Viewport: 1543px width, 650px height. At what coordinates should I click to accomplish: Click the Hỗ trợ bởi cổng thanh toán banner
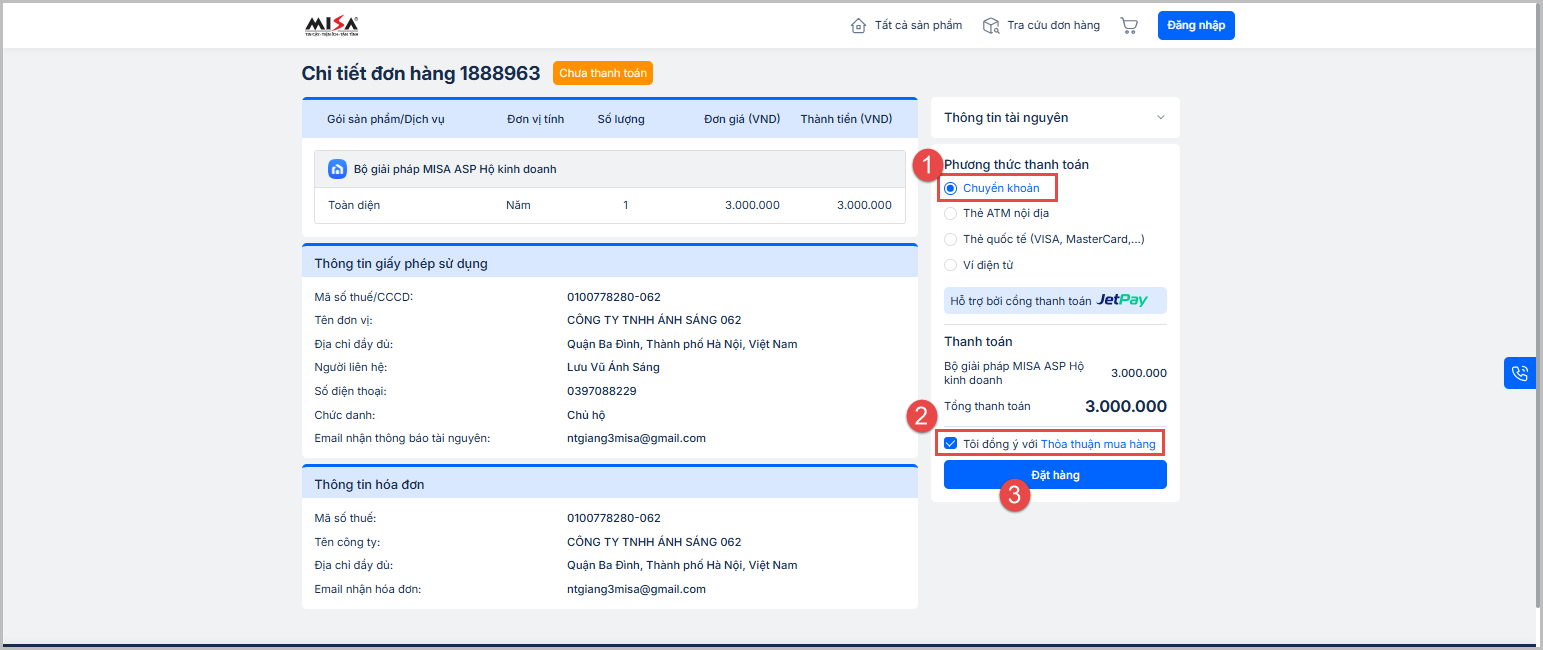click(x=1055, y=300)
